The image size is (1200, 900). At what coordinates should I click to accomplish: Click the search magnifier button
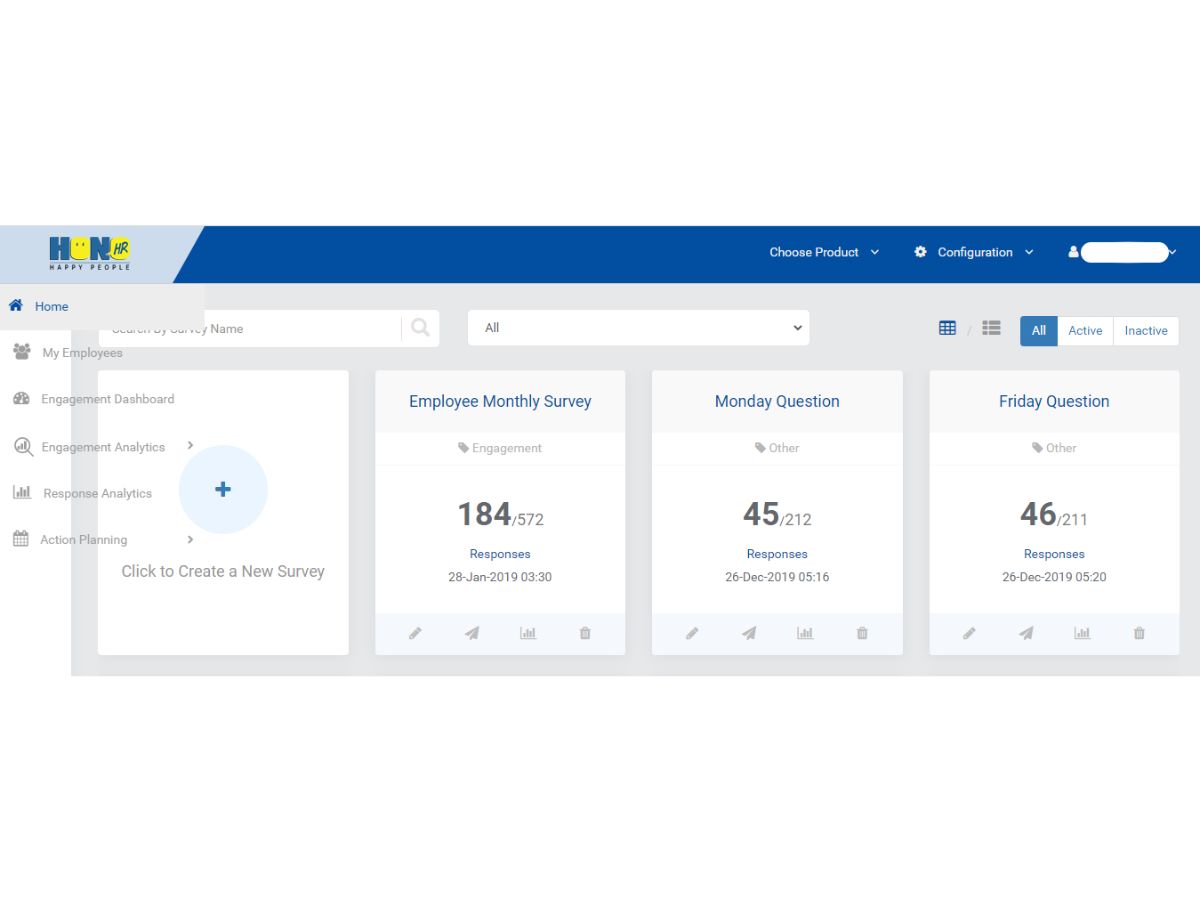pos(420,328)
